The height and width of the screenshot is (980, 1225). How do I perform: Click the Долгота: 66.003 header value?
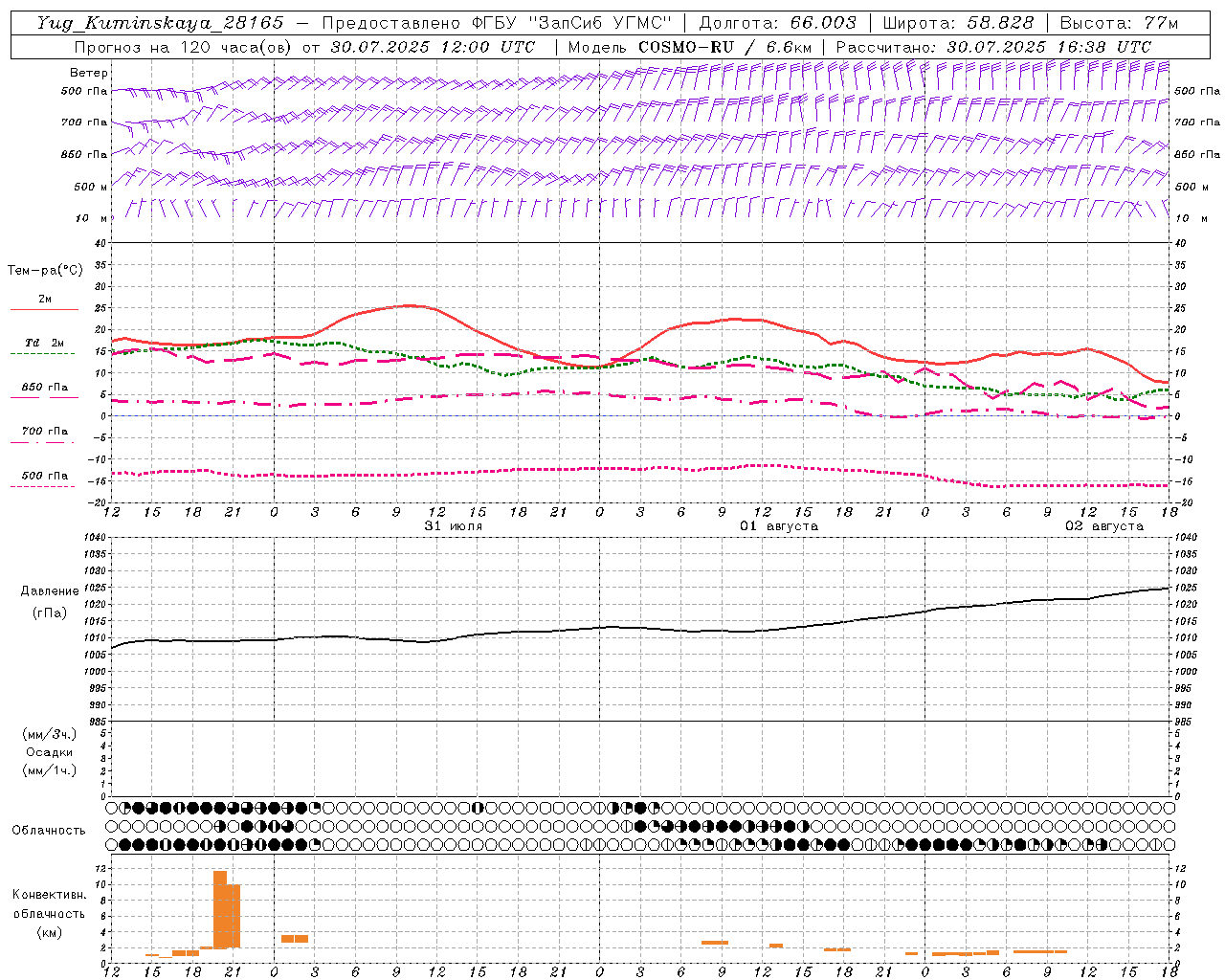(x=777, y=23)
